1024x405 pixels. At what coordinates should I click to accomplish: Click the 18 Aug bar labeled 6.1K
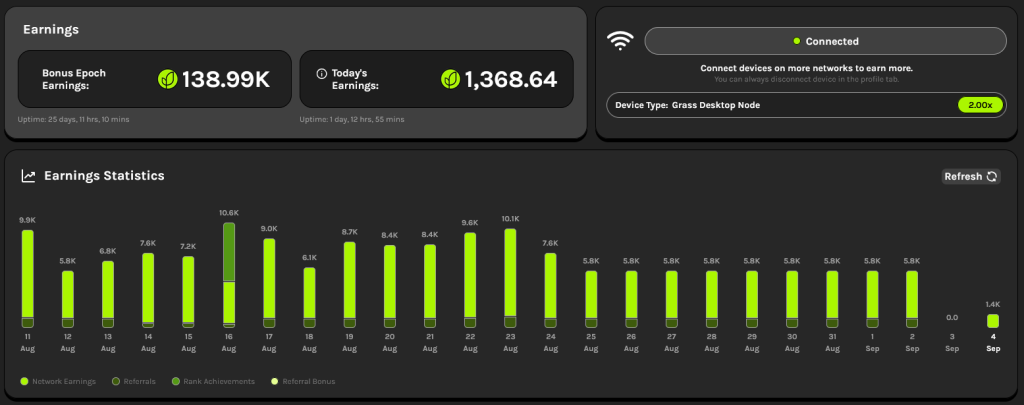click(310, 298)
